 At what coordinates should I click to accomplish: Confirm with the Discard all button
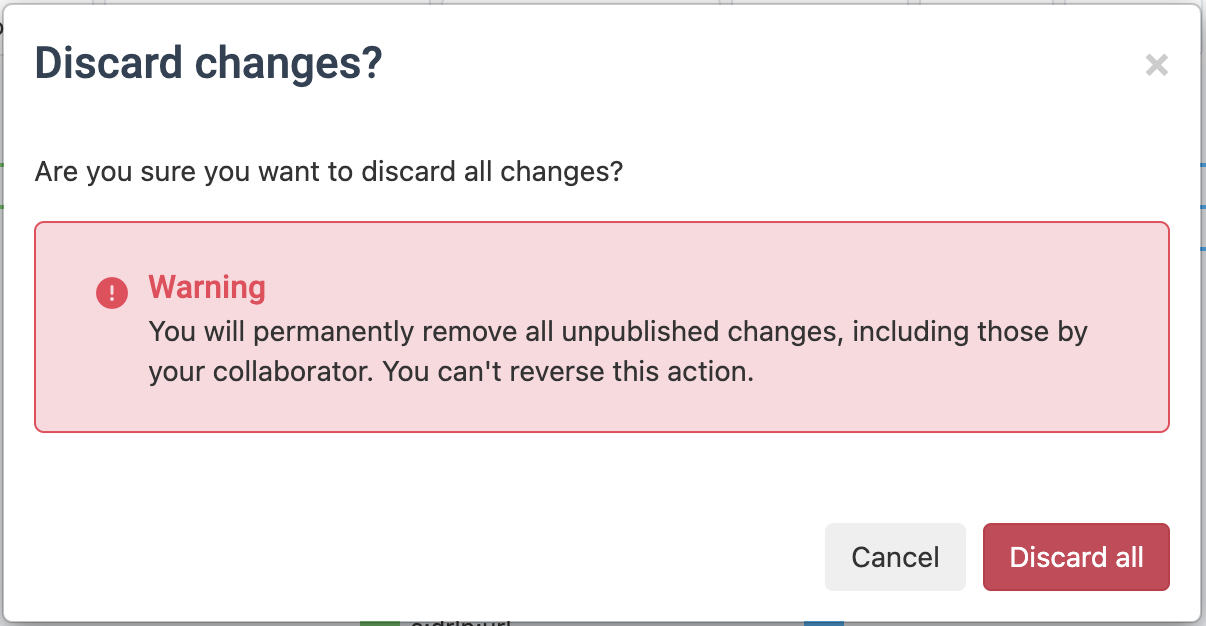click(x=1076, y=557)
